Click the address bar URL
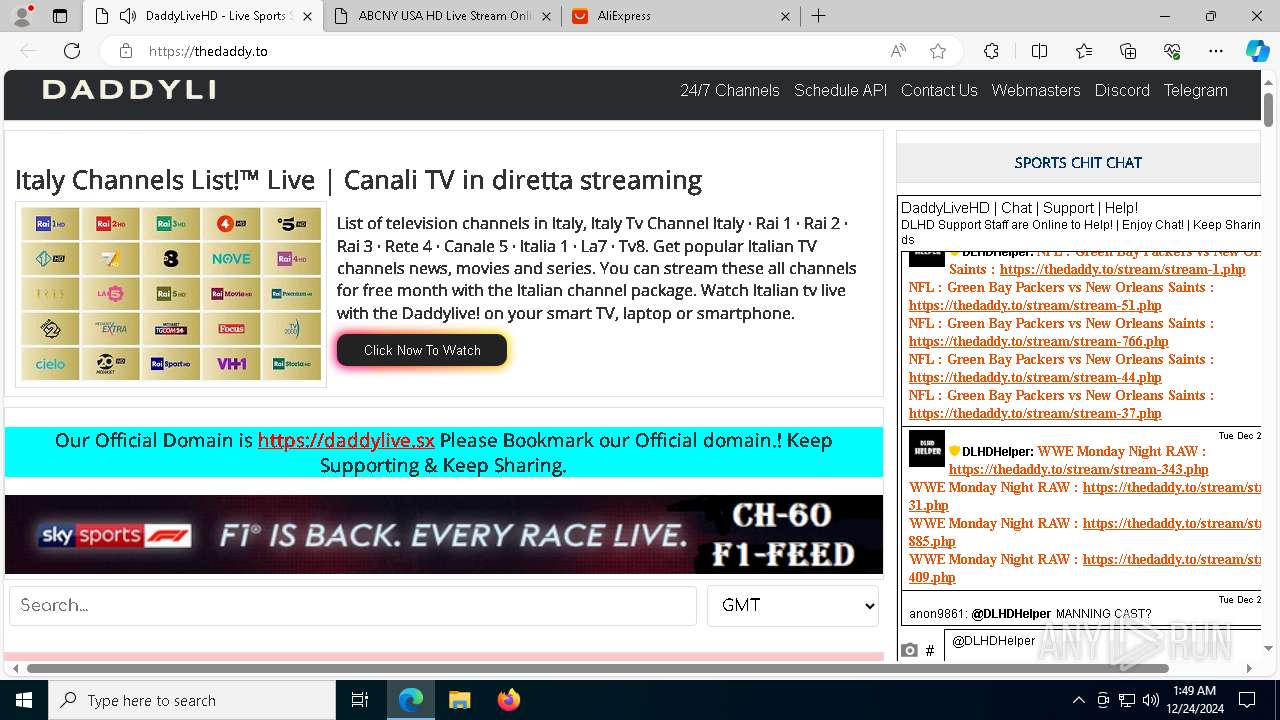This screenshot has width=1280, height=720. click(x=208, y=51)
